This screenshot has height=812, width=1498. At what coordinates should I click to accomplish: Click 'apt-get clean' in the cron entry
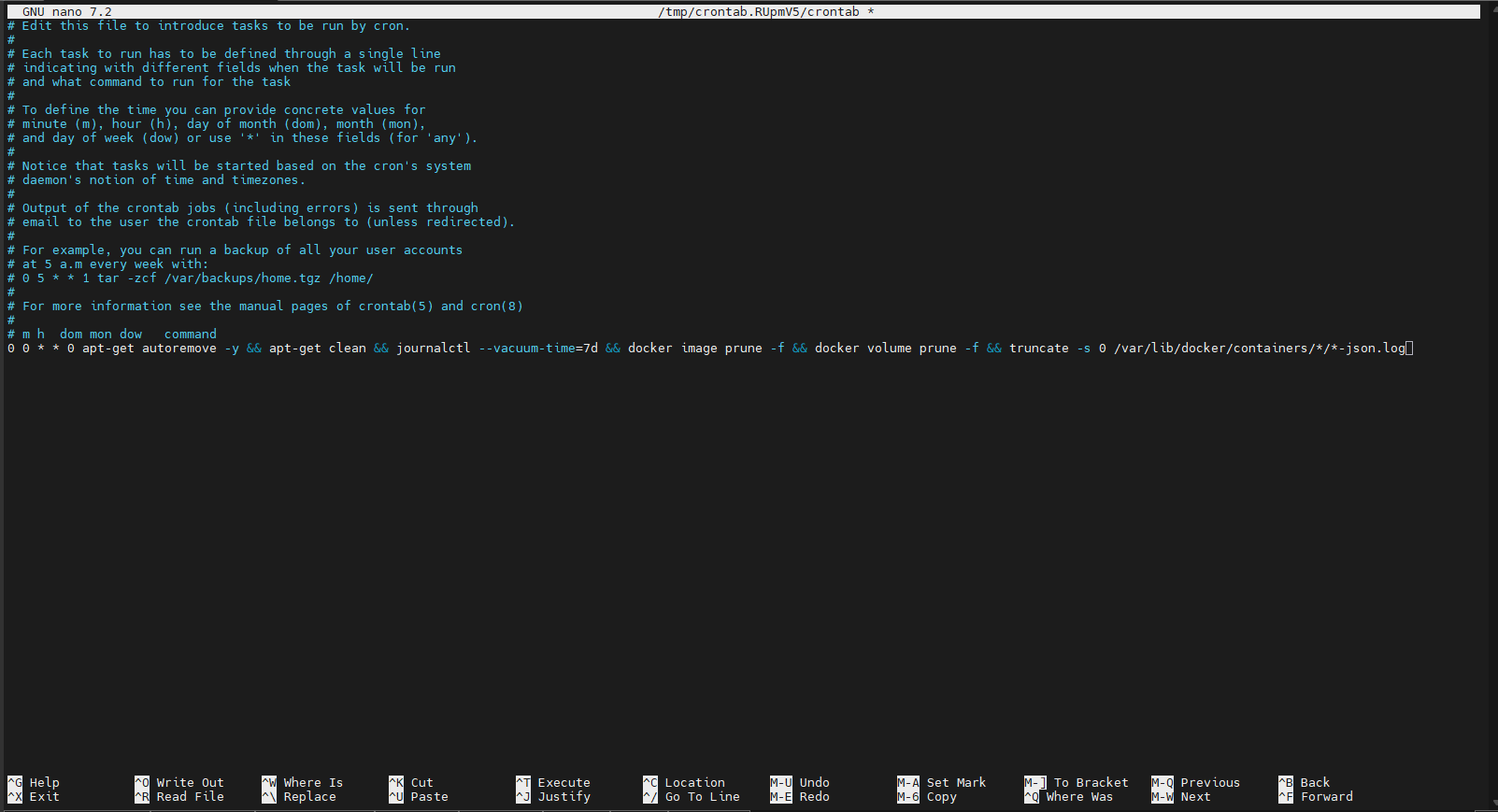tap(318, 349)
